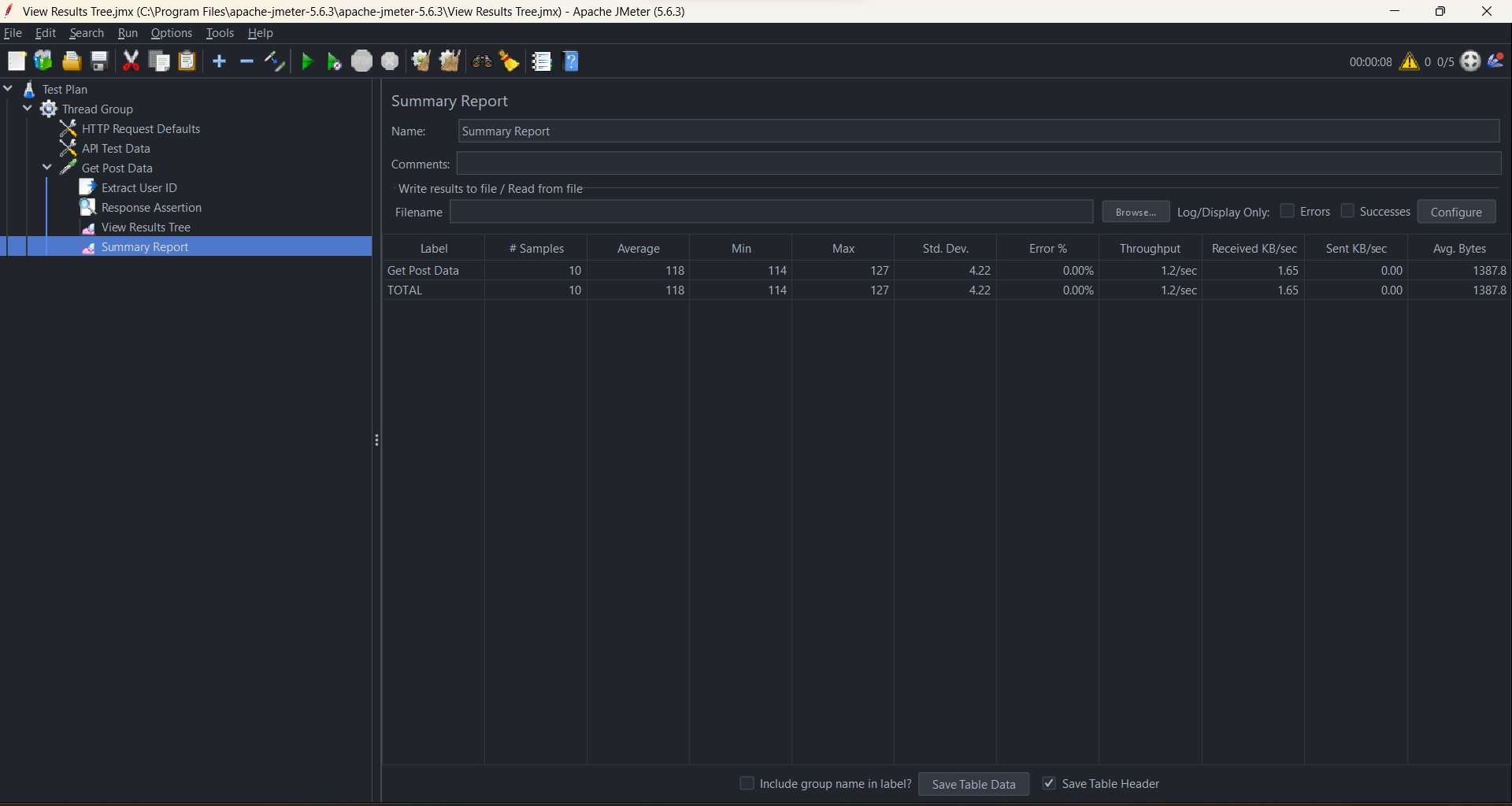The height and width of the screenshot is (806, 1512).
Task: Save the test plan using the toolbar
Action: pyautogui.click(x=98, y=61)
